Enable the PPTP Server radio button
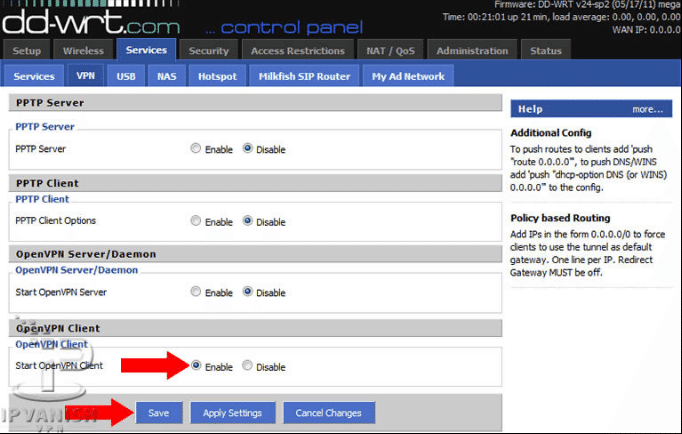 click(196, 149)
